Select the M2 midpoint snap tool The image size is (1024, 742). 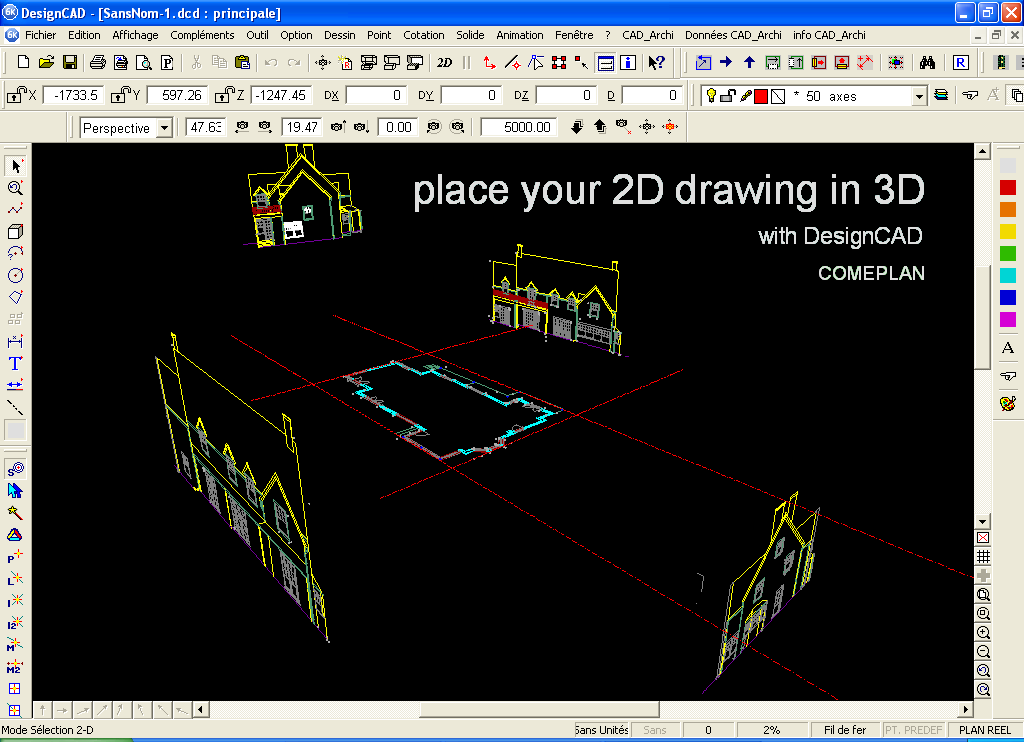[x=15, y=666]
